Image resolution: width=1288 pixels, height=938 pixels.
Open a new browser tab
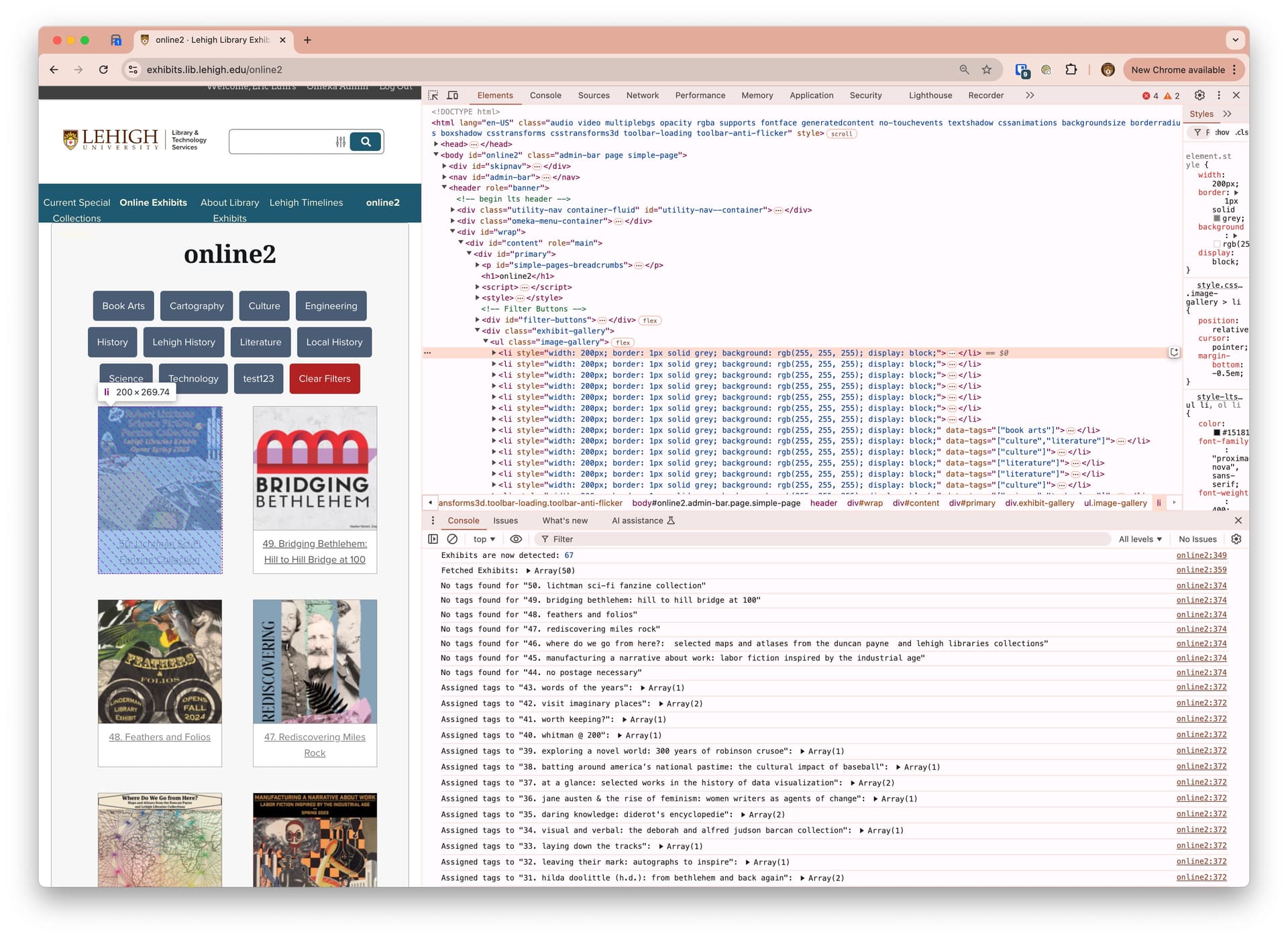(x=307, y=40)
